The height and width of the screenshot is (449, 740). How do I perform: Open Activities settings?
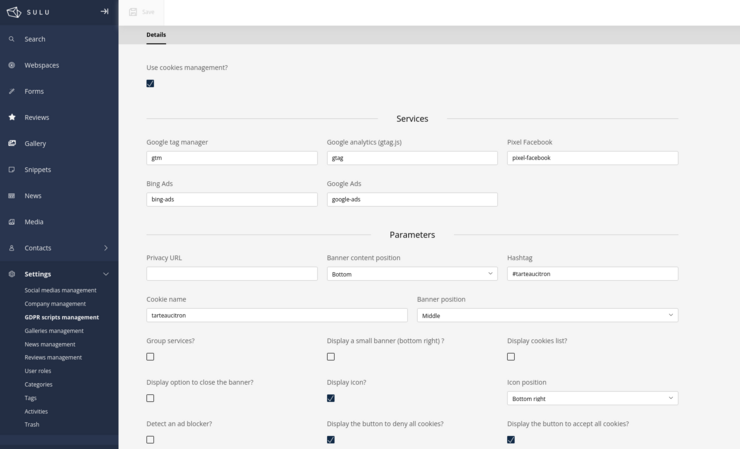click(x=36, y=412)
